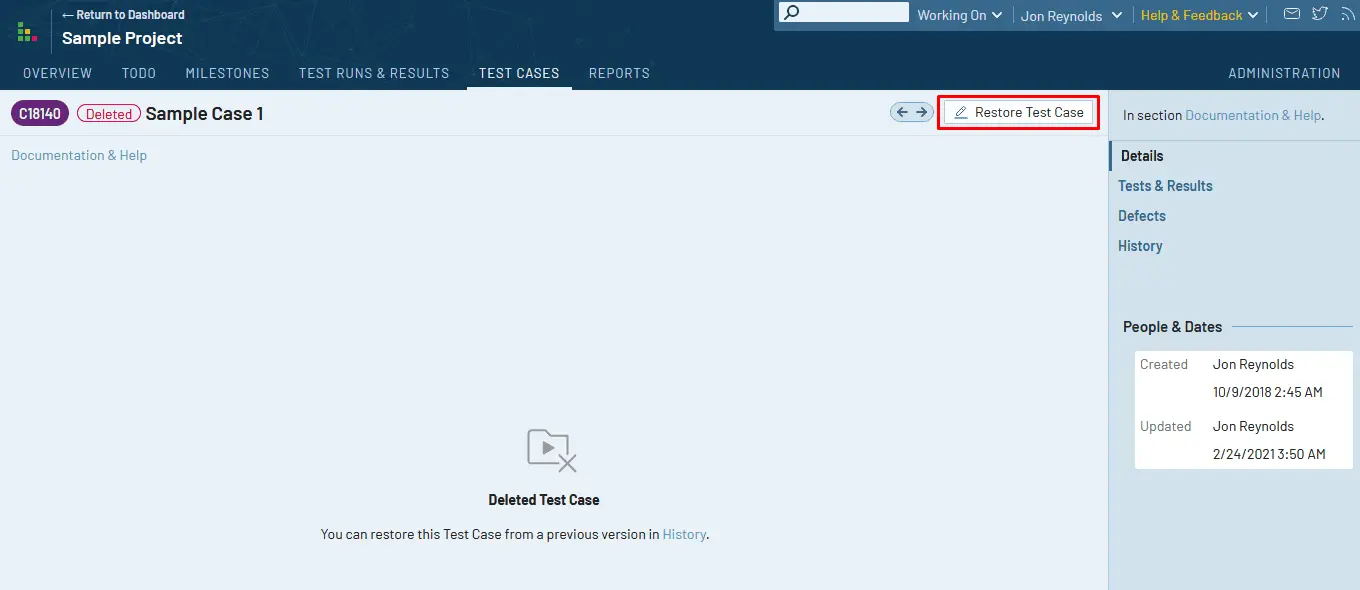1360x590 pixels.
Task: Switch to the Overview tab
Action: pos(57,73)
